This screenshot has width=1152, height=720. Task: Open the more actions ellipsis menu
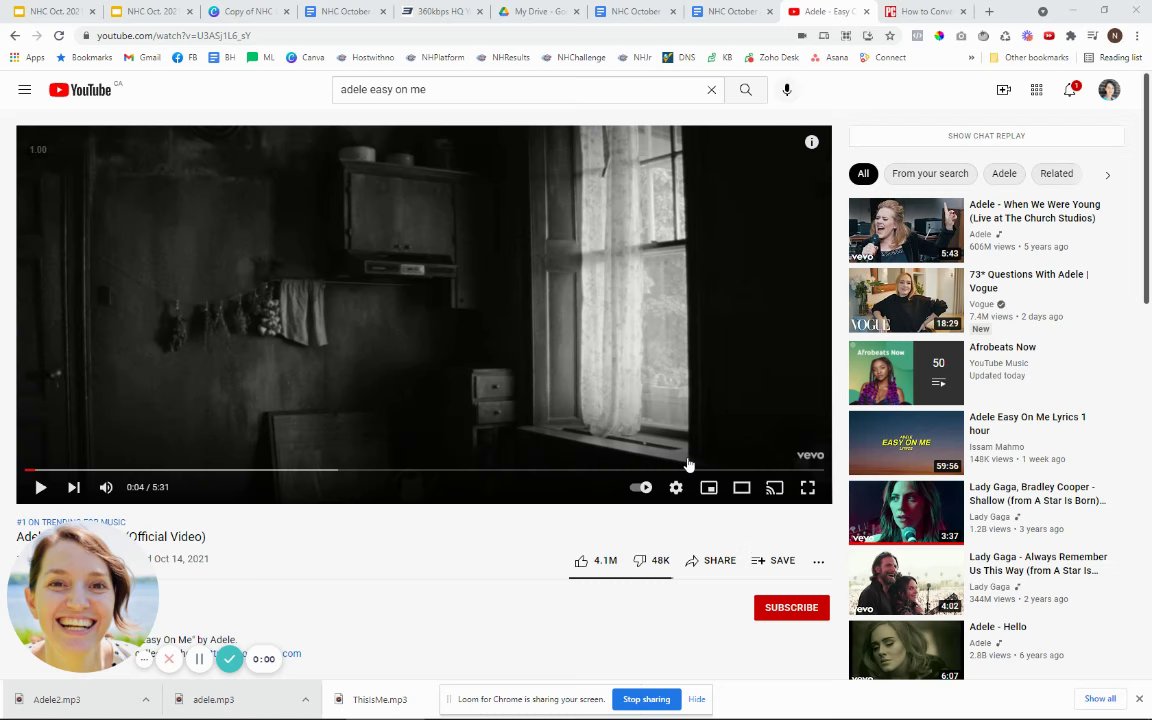pyautogui.click(x=818, y=561)
